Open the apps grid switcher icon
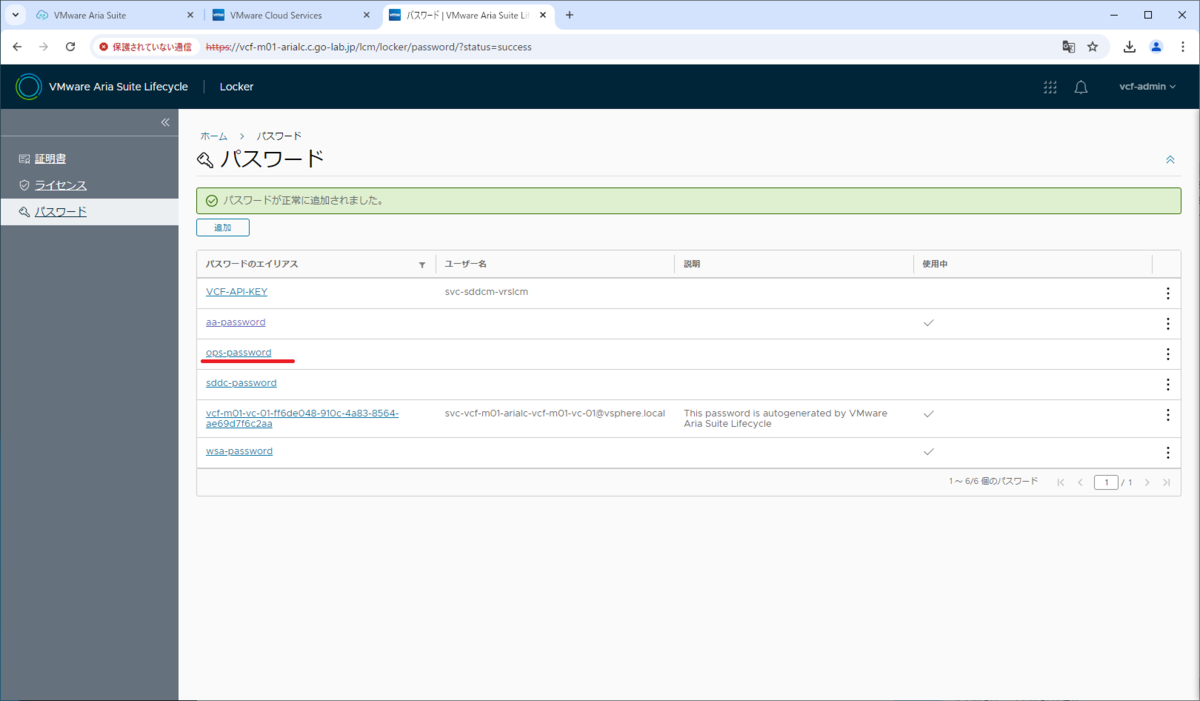Screen dimensions: 1200x701 tap(1050, 87)
